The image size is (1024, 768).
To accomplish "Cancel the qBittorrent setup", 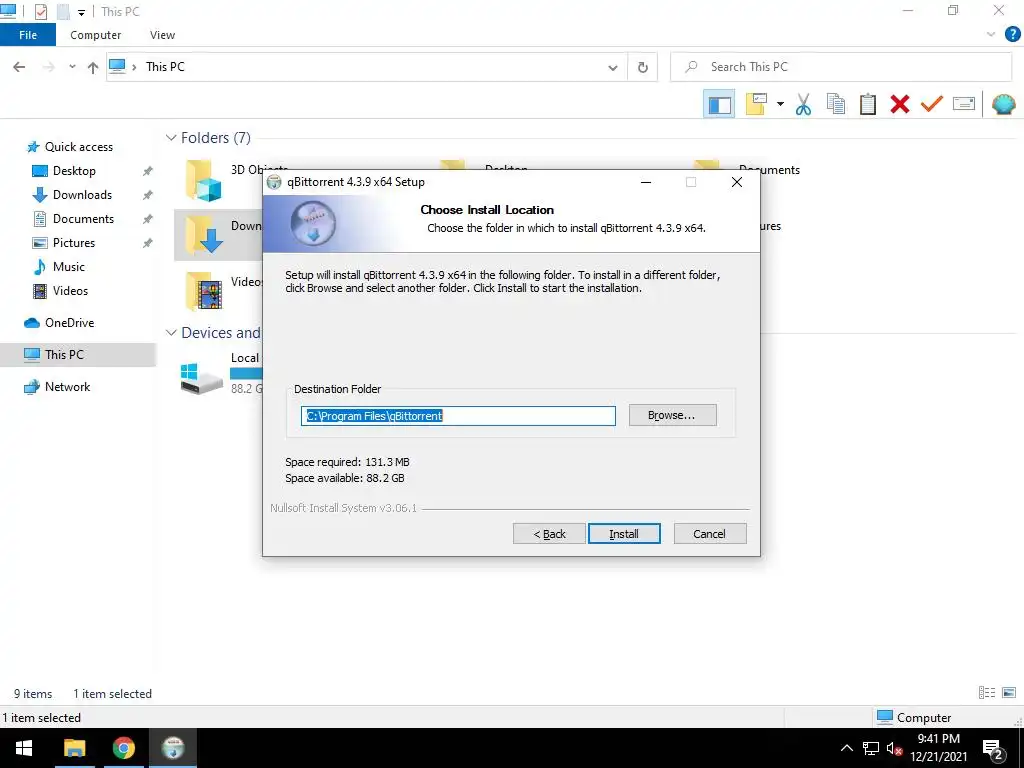I will (709, 534).
